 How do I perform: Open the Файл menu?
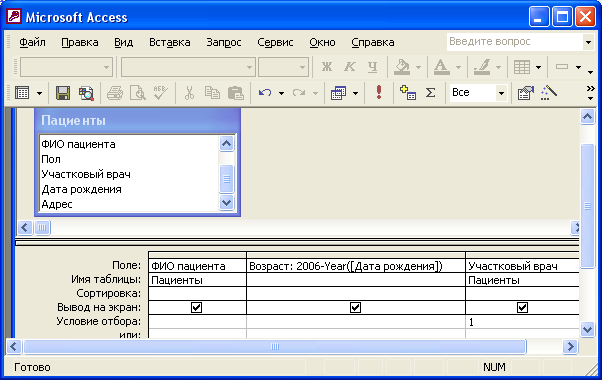(x=32, y=42)
